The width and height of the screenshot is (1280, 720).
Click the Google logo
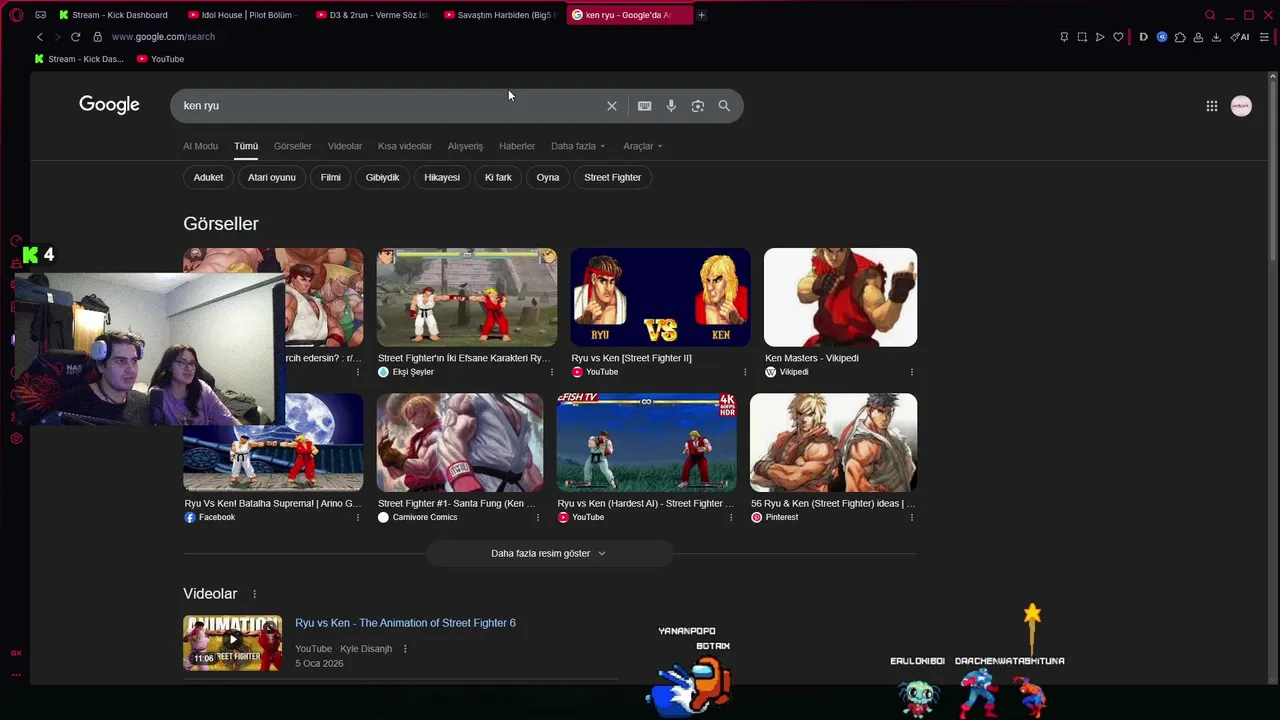(x=109, y=105)
